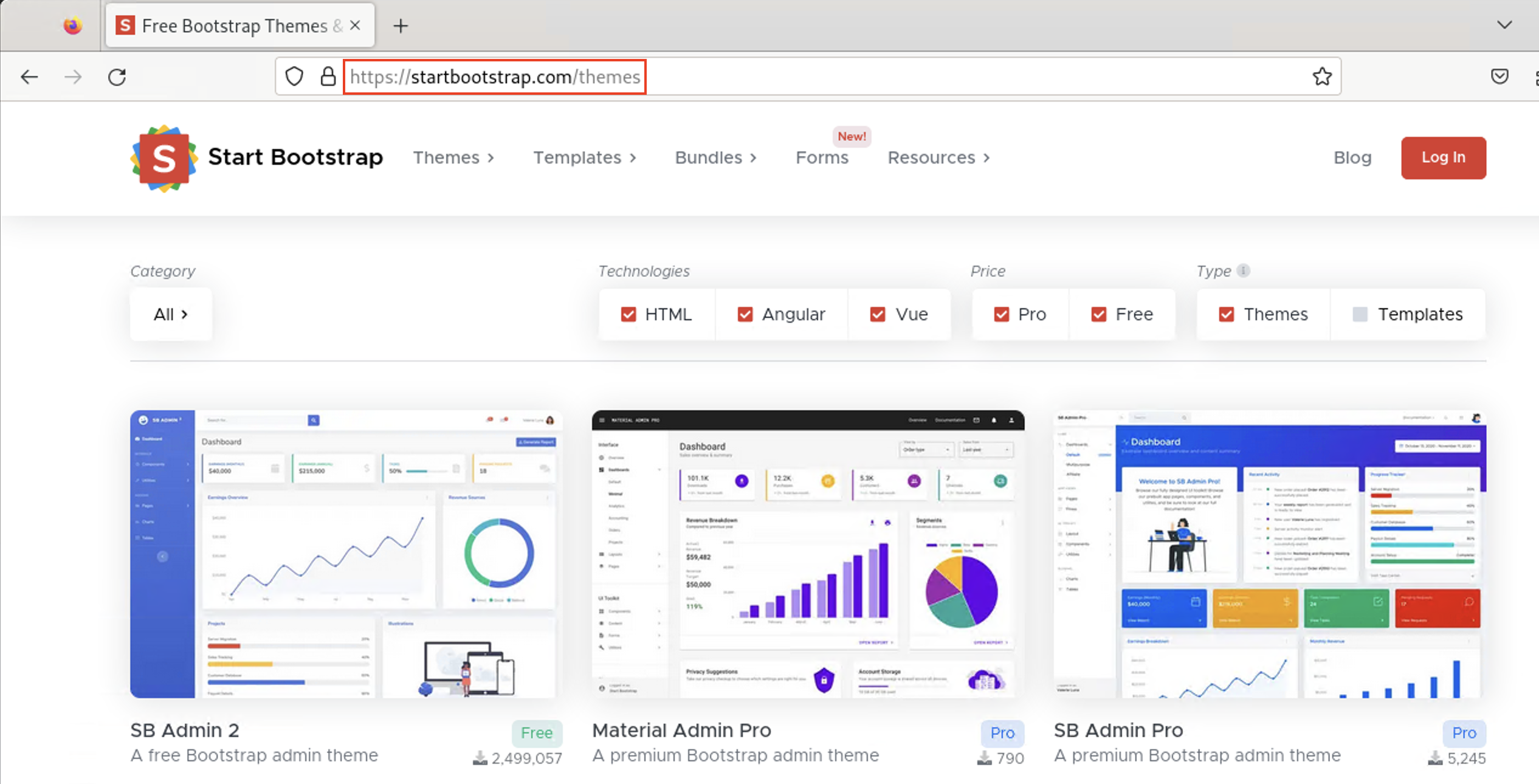Go to the Blog page
This screenshot has height=784, width=1539.
coord(1352,158)
